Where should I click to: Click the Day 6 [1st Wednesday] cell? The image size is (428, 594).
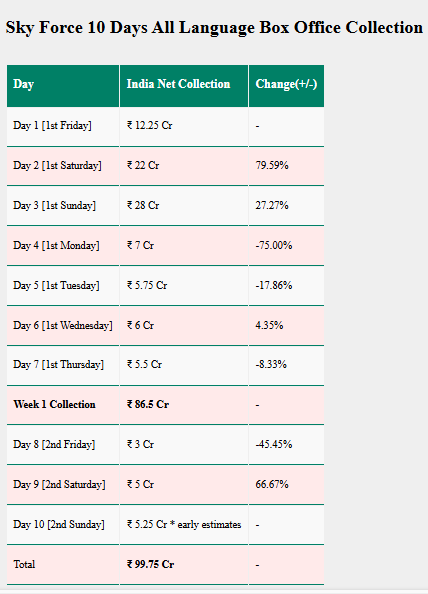point(63,325)
